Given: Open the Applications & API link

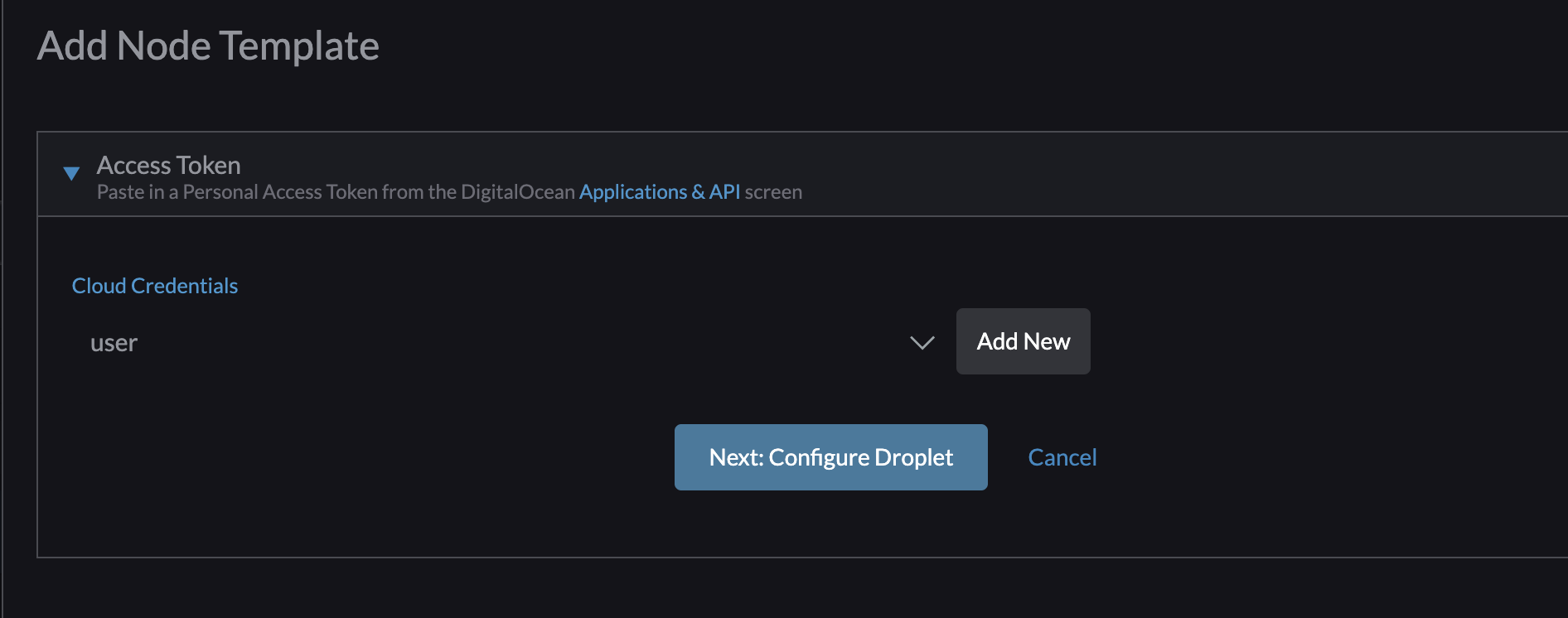Looking at the screenshot, I should click(660, 192).
